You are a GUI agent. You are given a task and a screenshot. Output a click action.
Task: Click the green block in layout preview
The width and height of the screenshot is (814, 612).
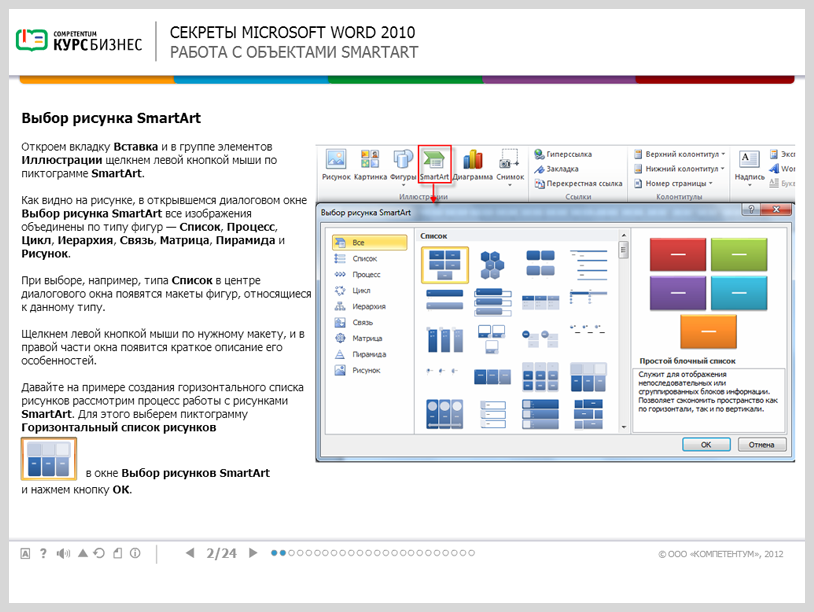(x=739, y=254)
